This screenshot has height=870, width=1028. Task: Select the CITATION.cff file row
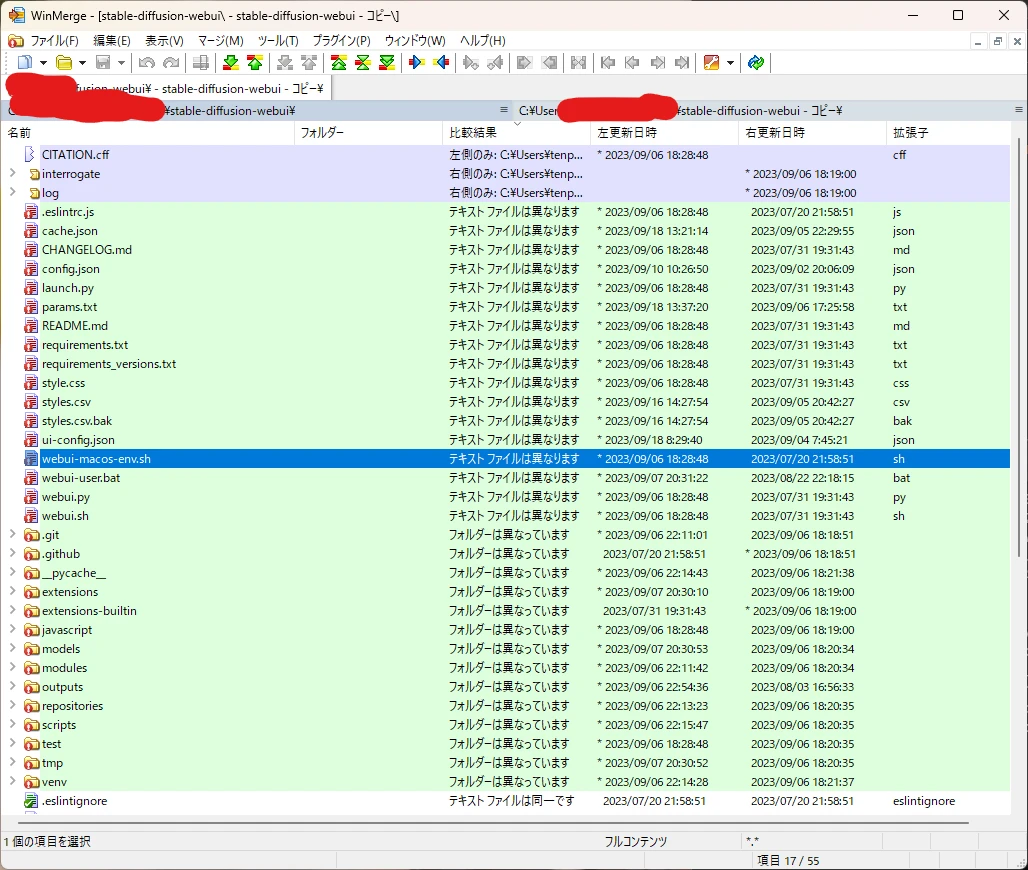[505, 155]
